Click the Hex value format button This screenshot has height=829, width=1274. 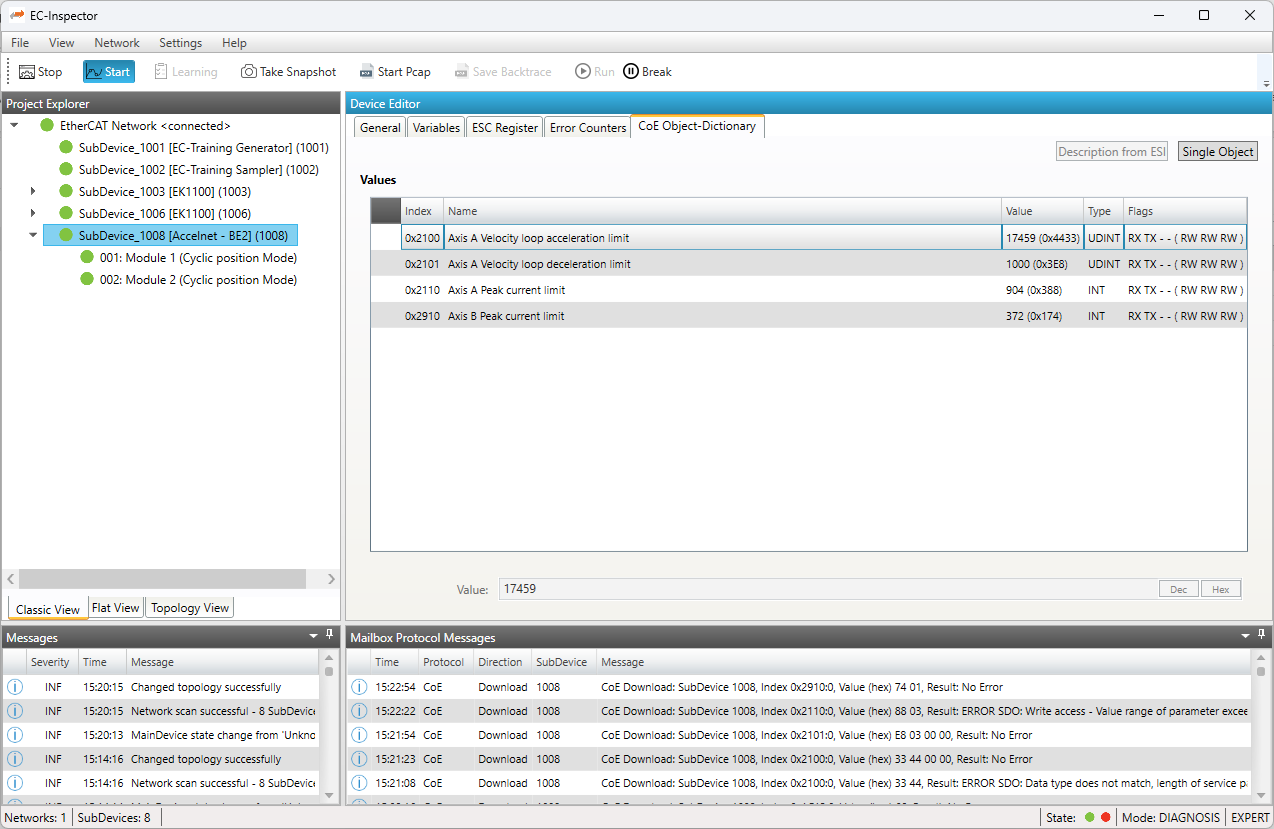coord(1221,590)
